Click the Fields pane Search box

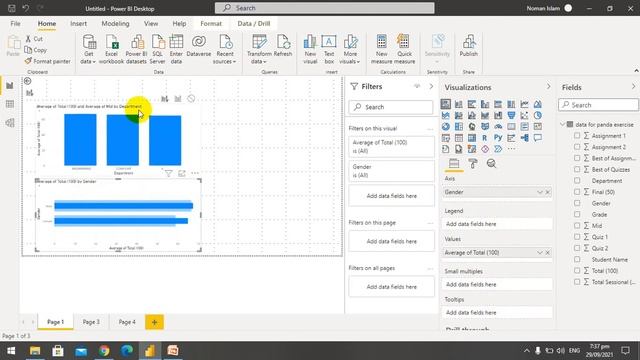tap(598, 105)
